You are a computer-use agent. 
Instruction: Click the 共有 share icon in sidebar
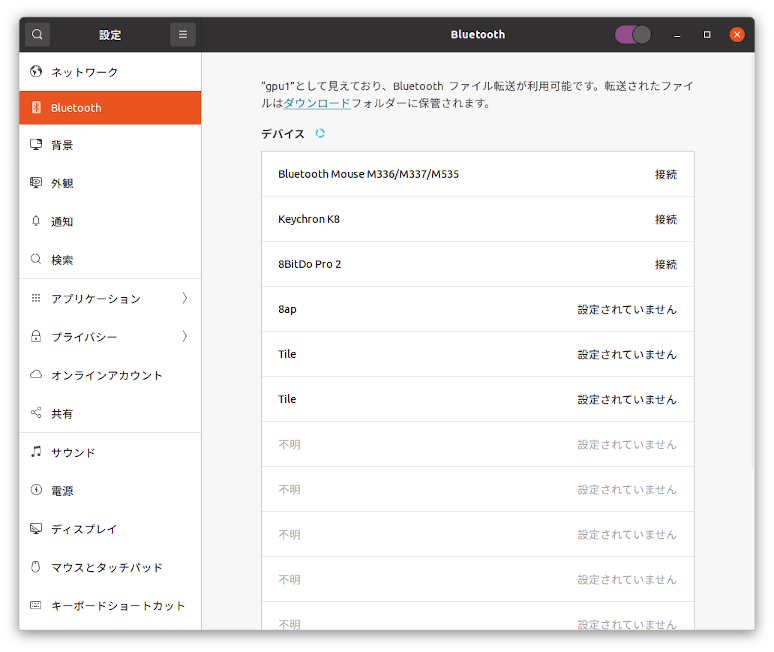click(x=36, y=413)
